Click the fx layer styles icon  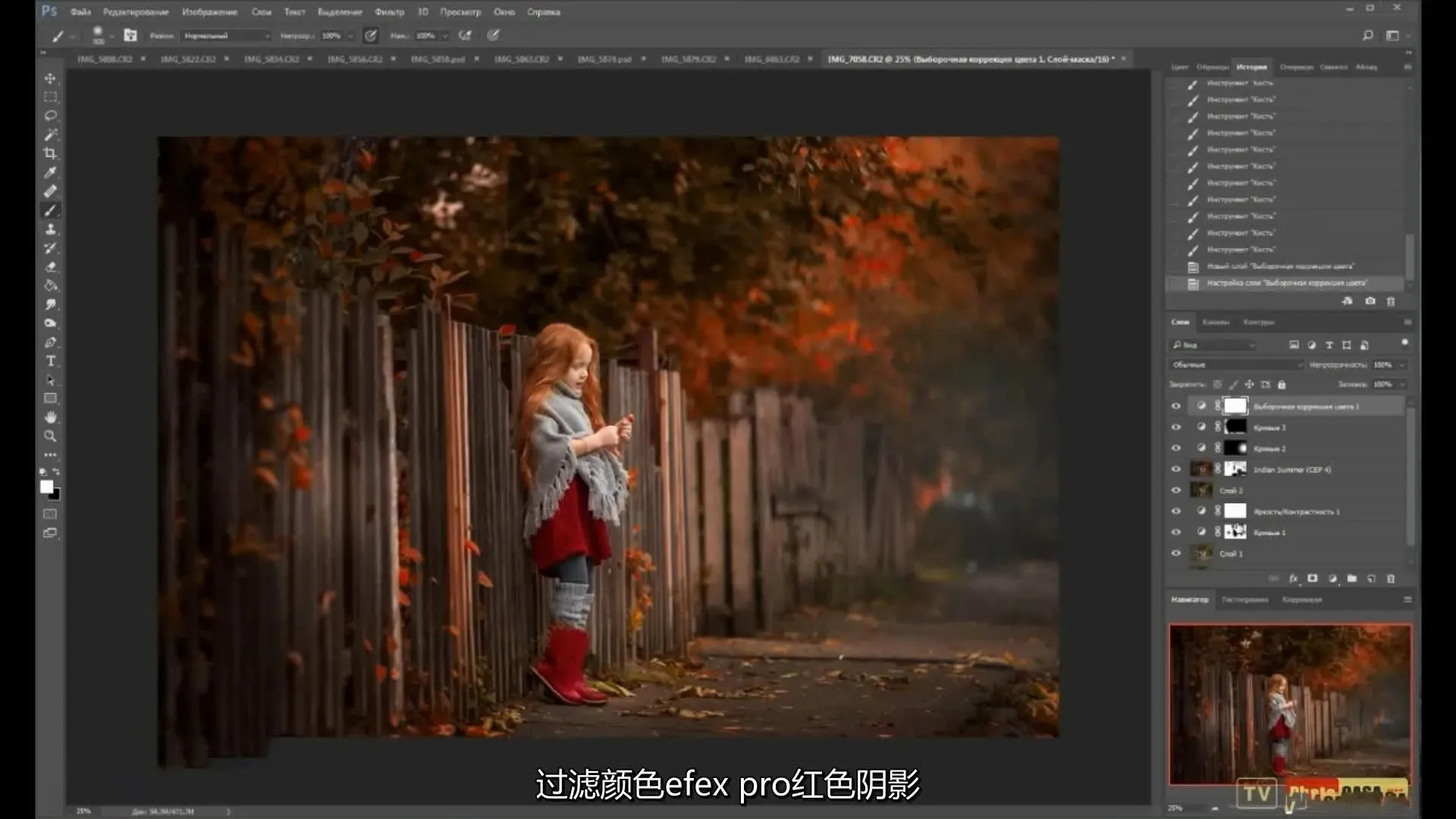pyautogui.click(x=1293, y=579)
